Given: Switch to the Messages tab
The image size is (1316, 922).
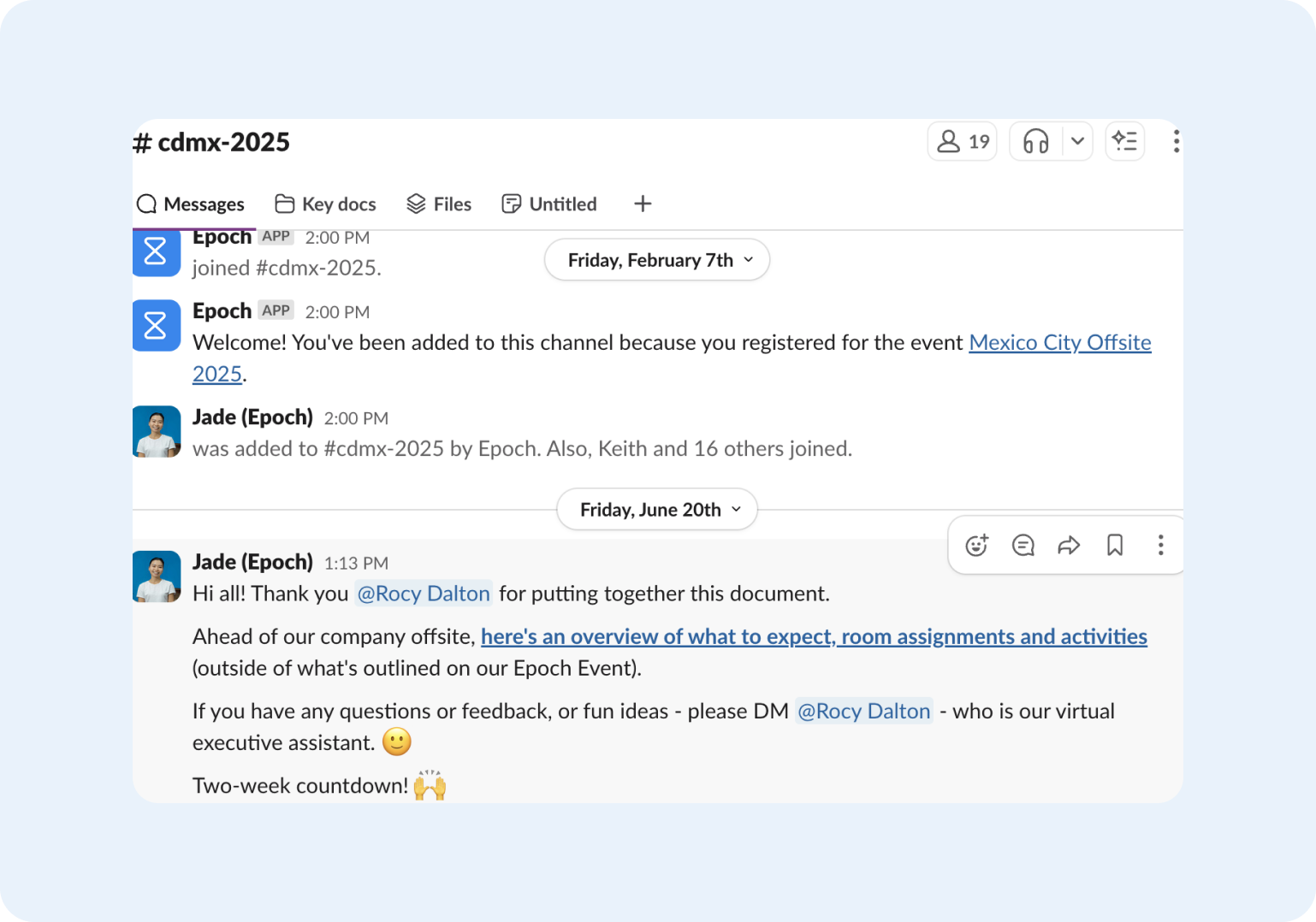Looking at the screenshot, I should 191,204.
